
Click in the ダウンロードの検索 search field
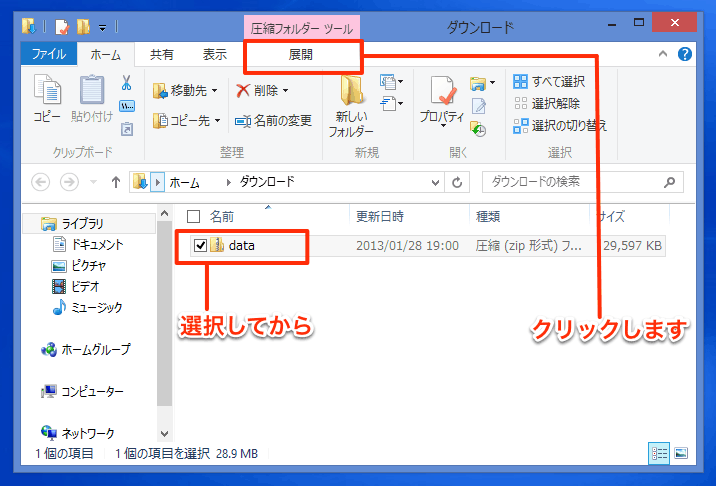click(x=583, y=183)
